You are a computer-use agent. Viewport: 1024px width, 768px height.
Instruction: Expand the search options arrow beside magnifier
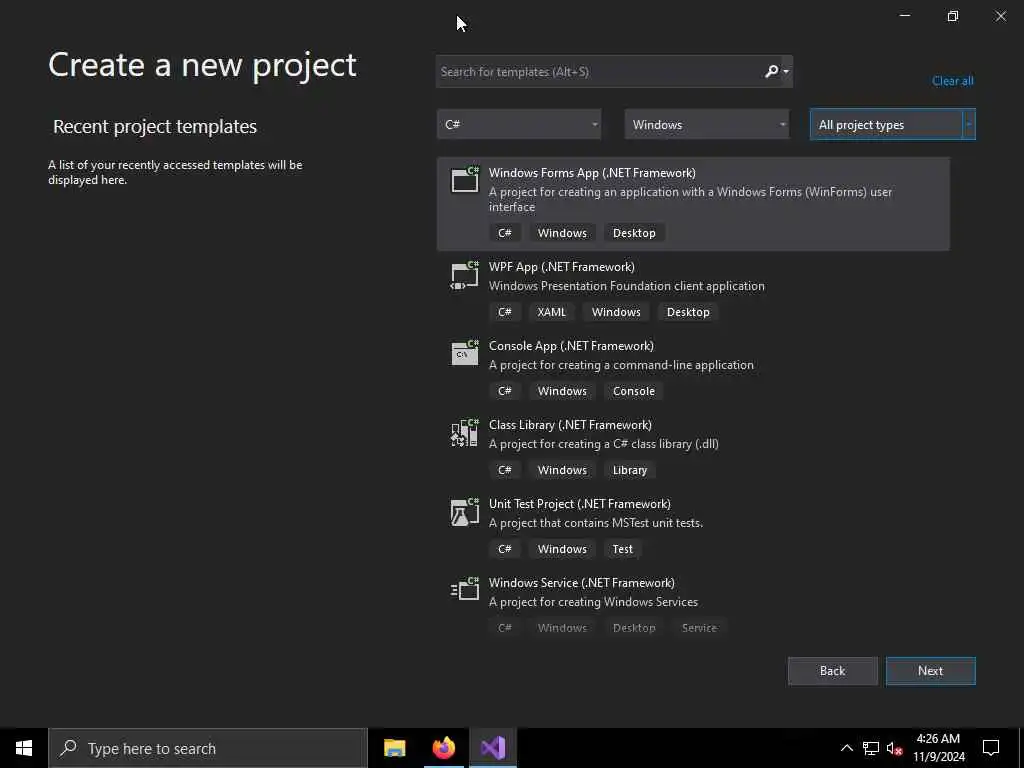click(786, 71)
